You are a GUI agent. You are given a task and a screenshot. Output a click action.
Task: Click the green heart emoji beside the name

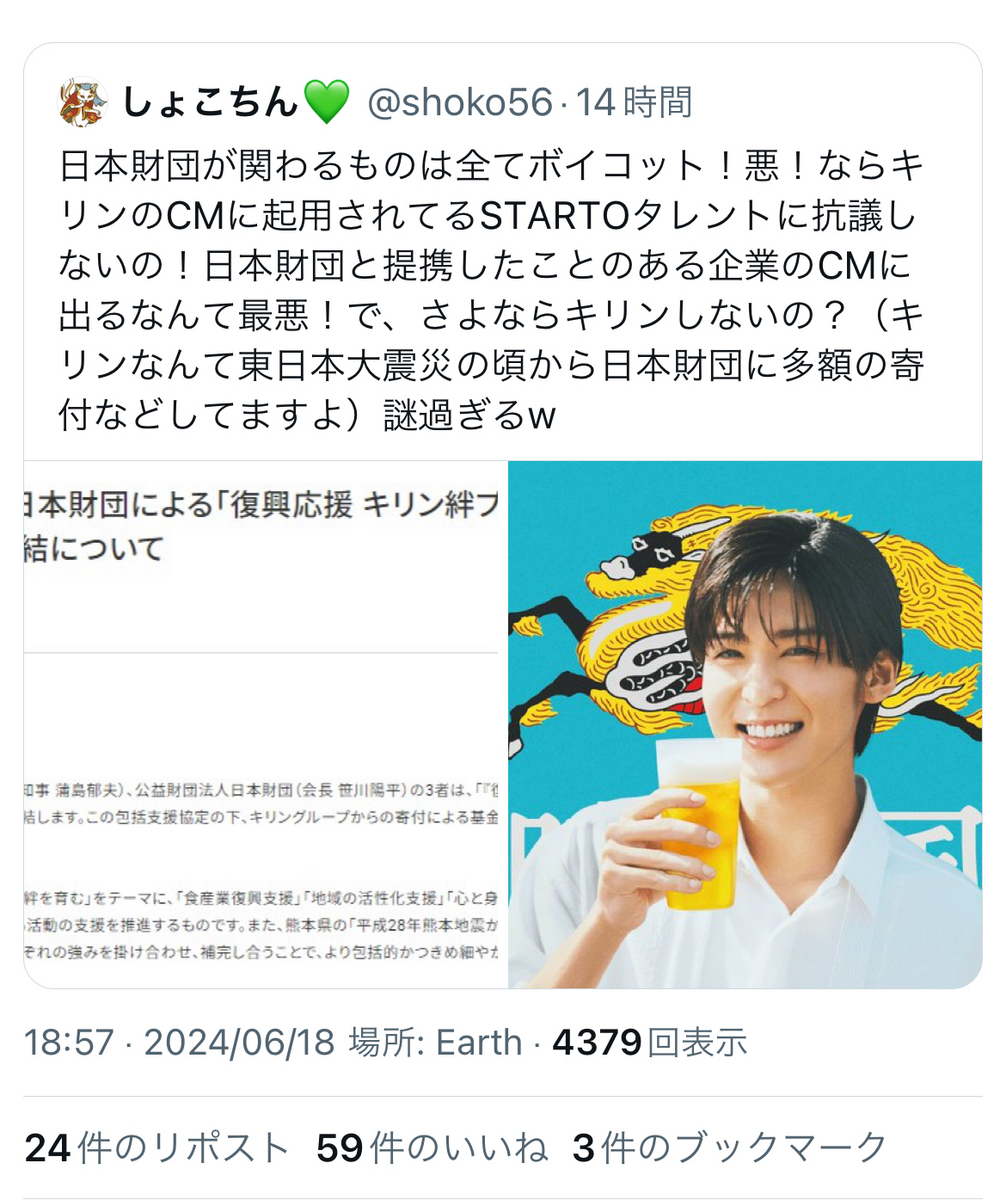tap(327, 103)
